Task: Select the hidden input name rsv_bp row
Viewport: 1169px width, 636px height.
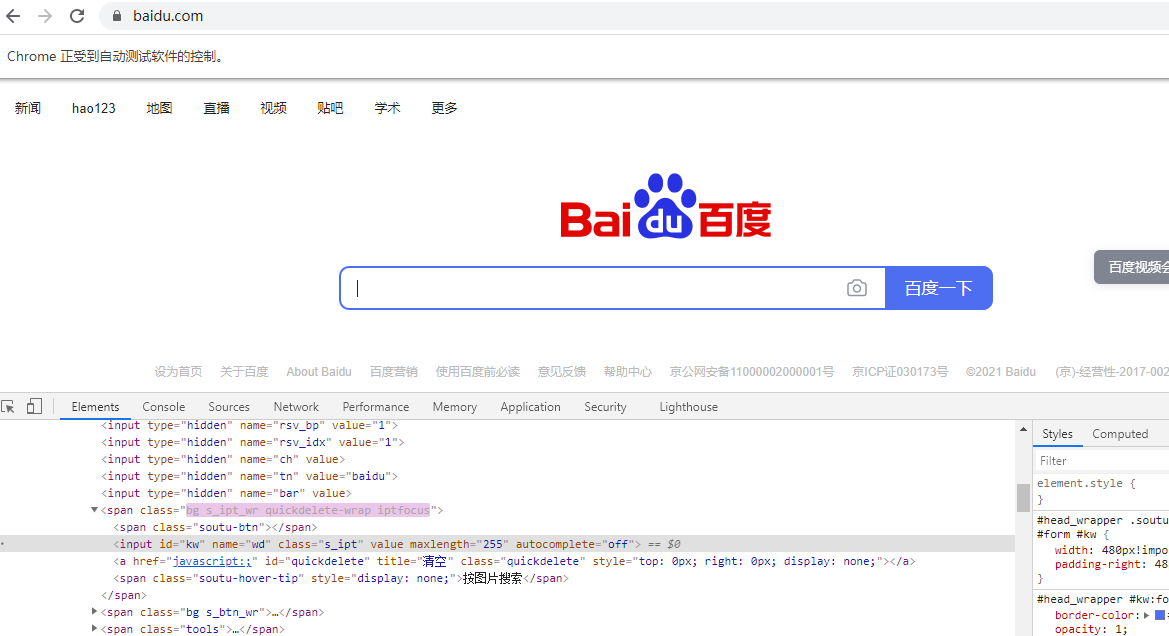Action: (x=507, y=425)
